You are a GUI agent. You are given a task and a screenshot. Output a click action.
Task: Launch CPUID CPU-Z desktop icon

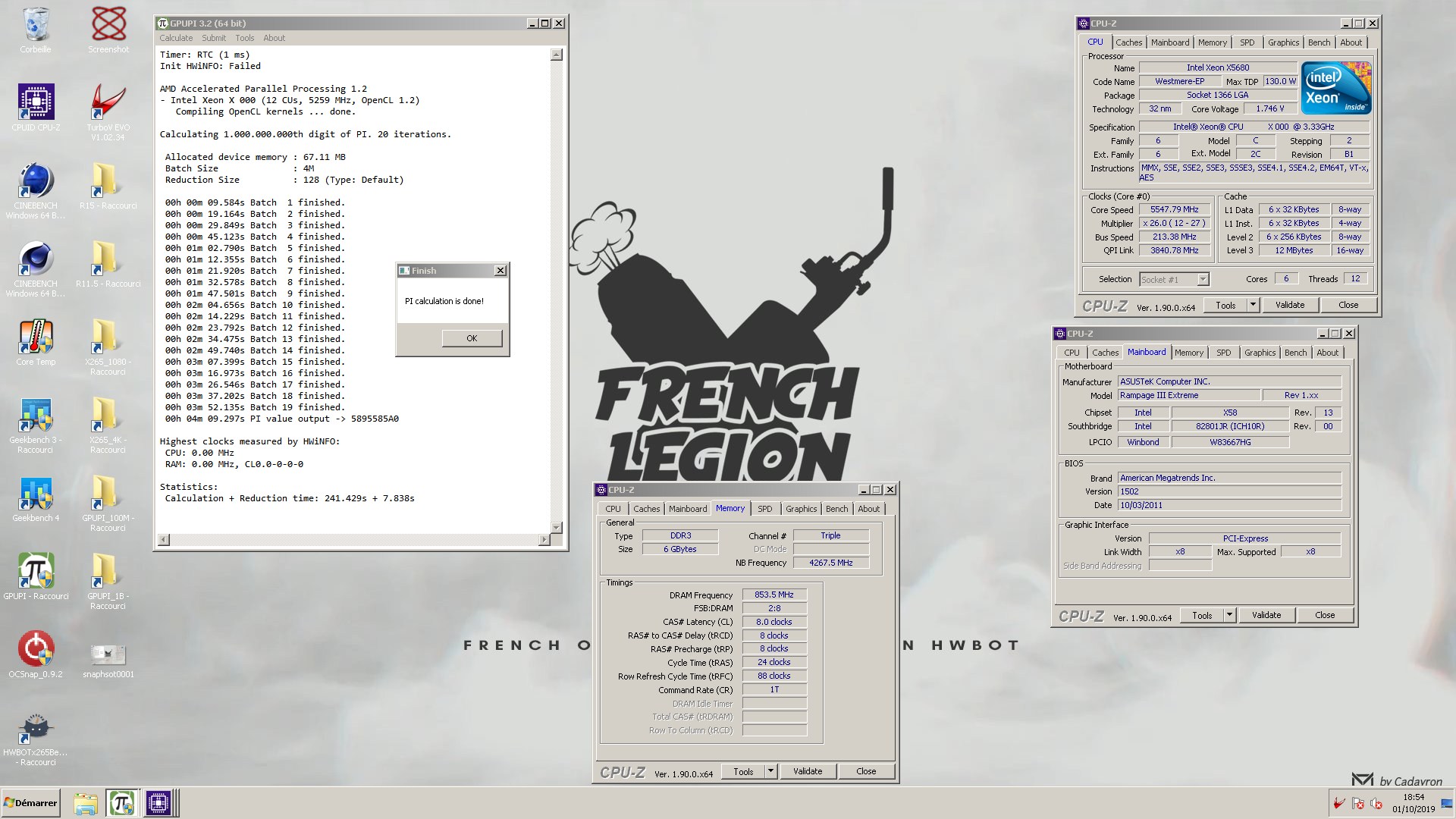click(x=36, y=108)
